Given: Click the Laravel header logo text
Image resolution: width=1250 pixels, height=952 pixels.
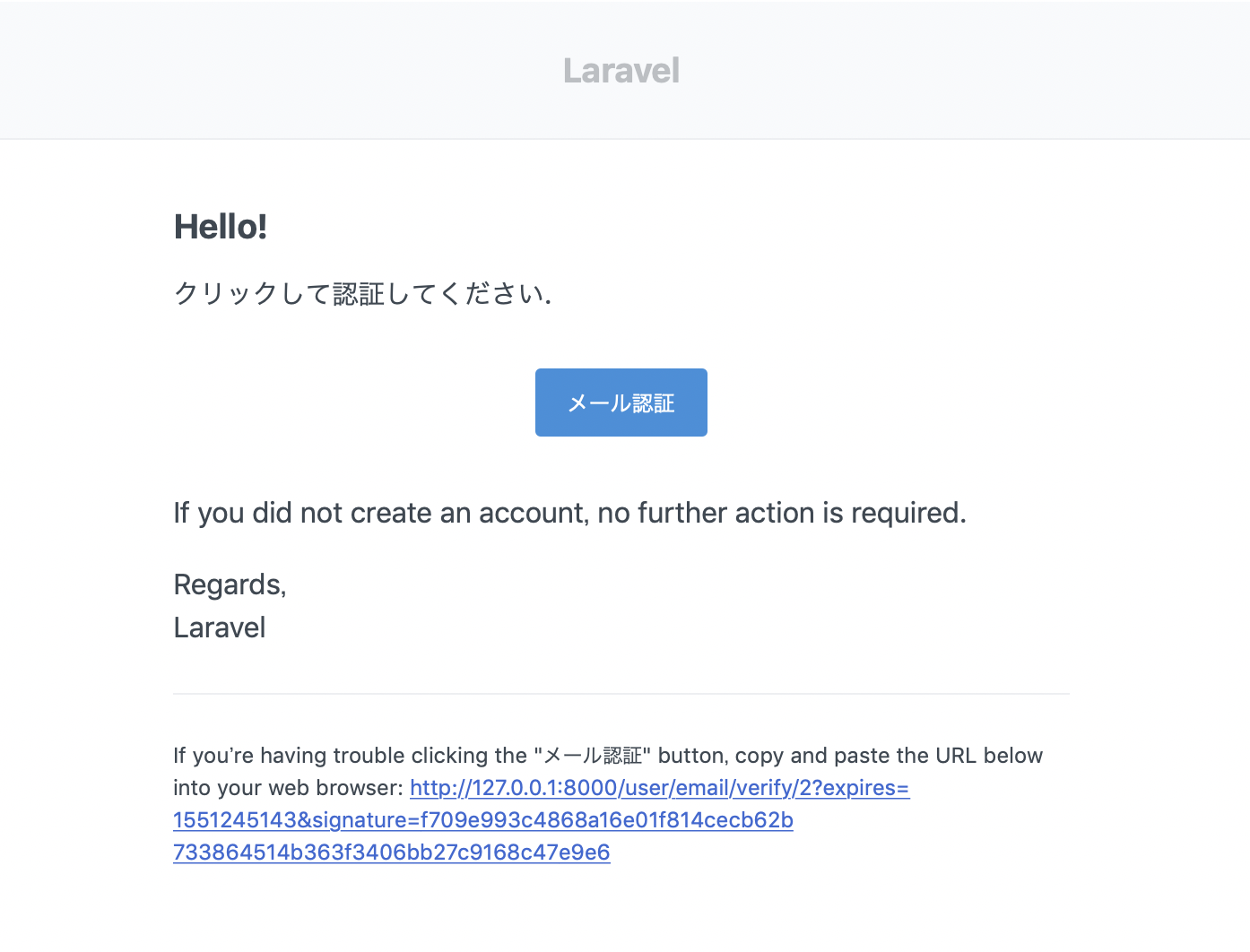Looking at the screenshot, I should [x=621, y=70].
